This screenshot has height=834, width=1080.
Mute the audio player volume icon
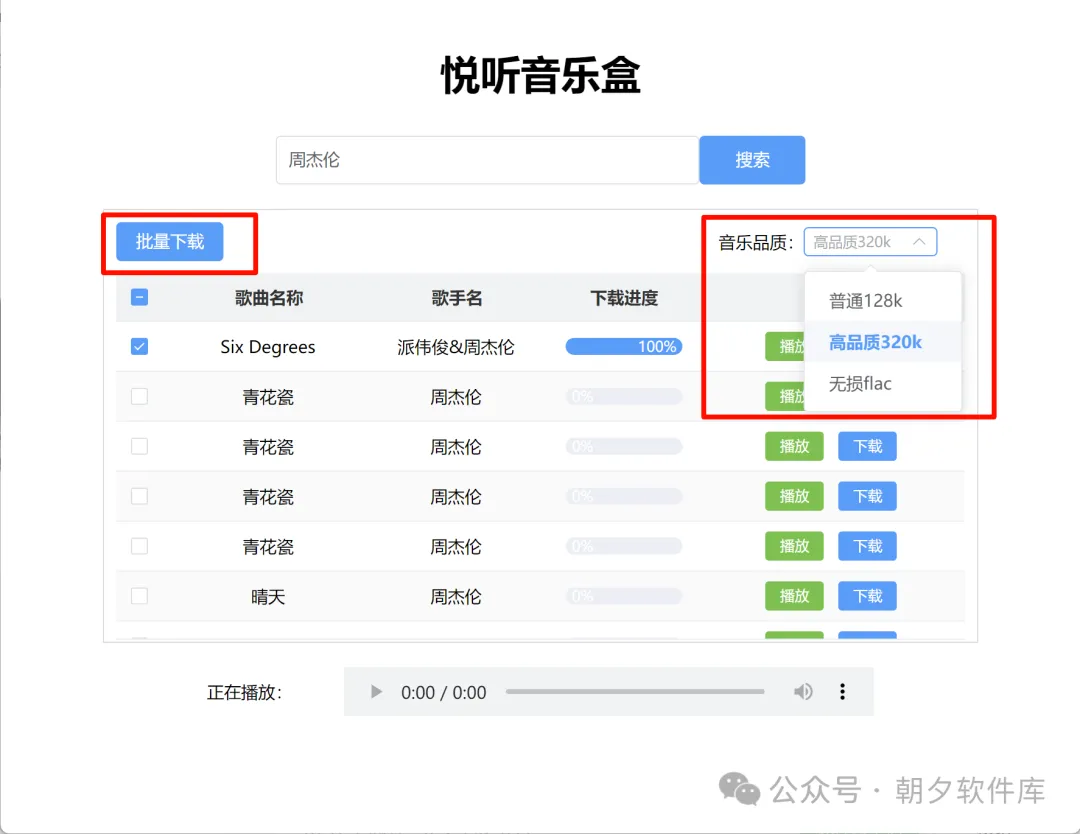coord(804,691)
